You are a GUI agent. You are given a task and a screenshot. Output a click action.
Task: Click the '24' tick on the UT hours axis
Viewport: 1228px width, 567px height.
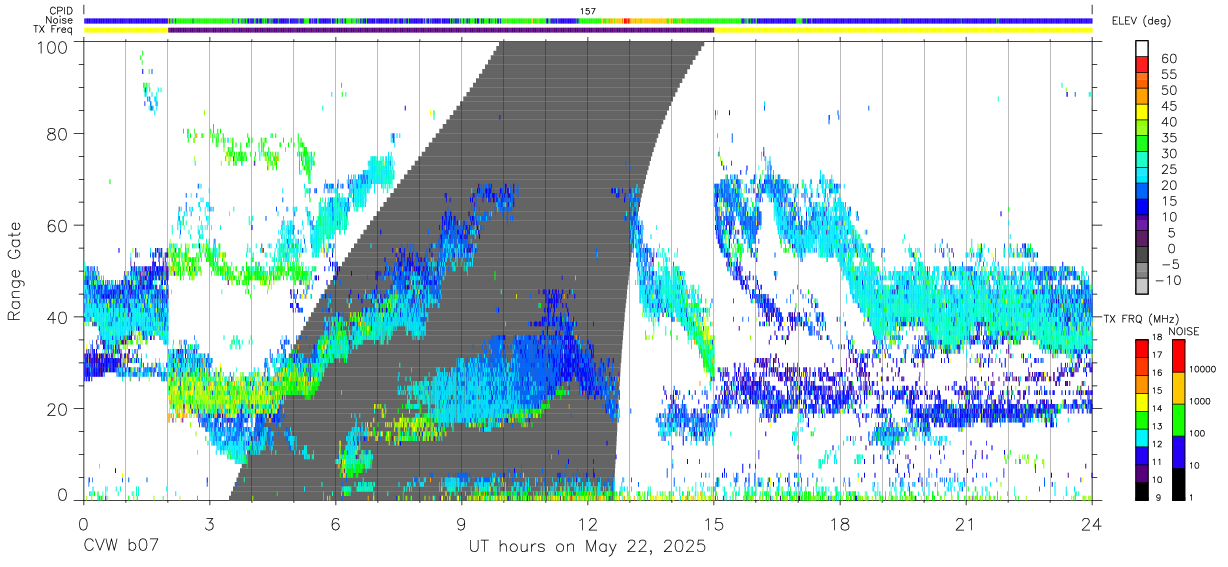click(1092, 523)
